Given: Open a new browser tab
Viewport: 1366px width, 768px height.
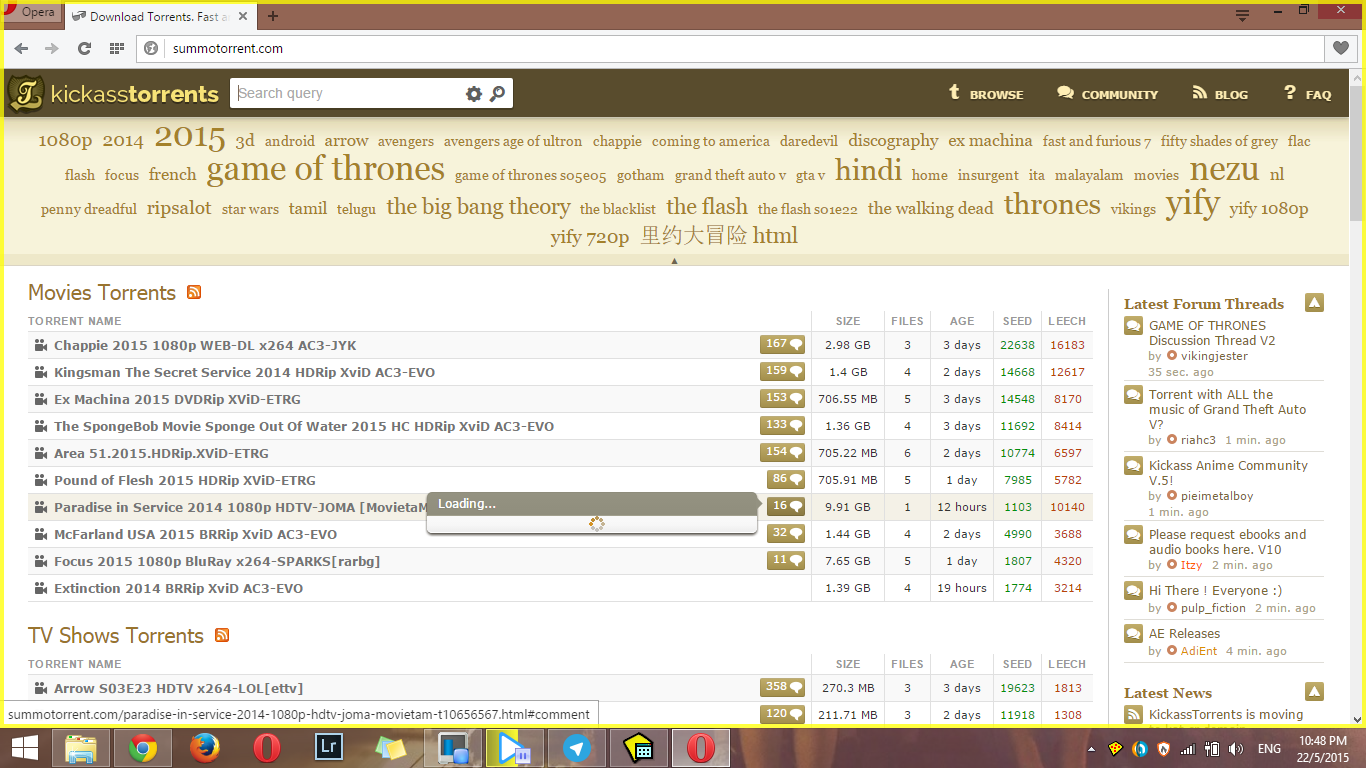Looking at the screenshot, I should pyautogui.click(x=273, y=16).
